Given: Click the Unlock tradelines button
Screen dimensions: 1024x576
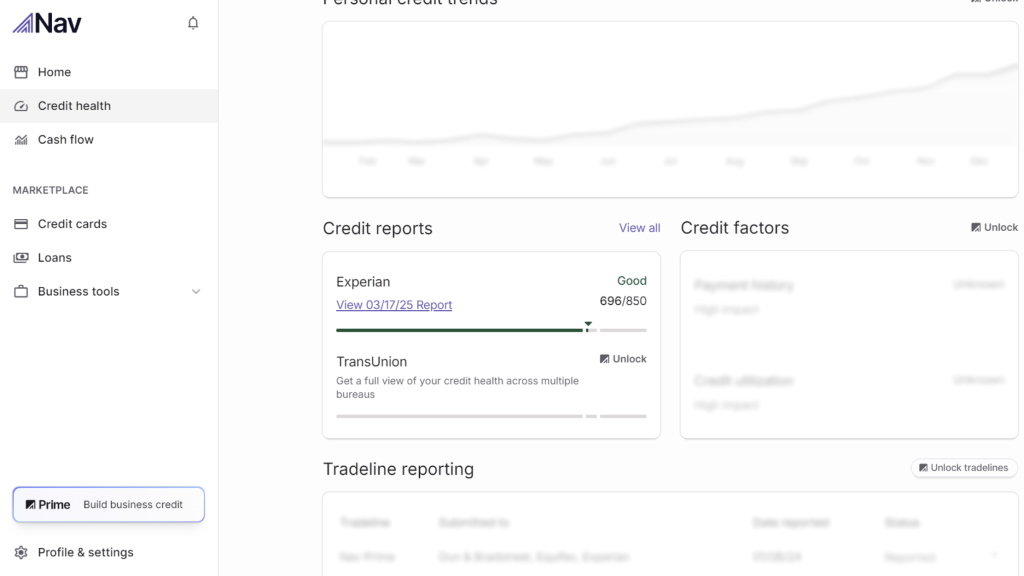Looking at the screenshot, I should [x=964, y=468].
